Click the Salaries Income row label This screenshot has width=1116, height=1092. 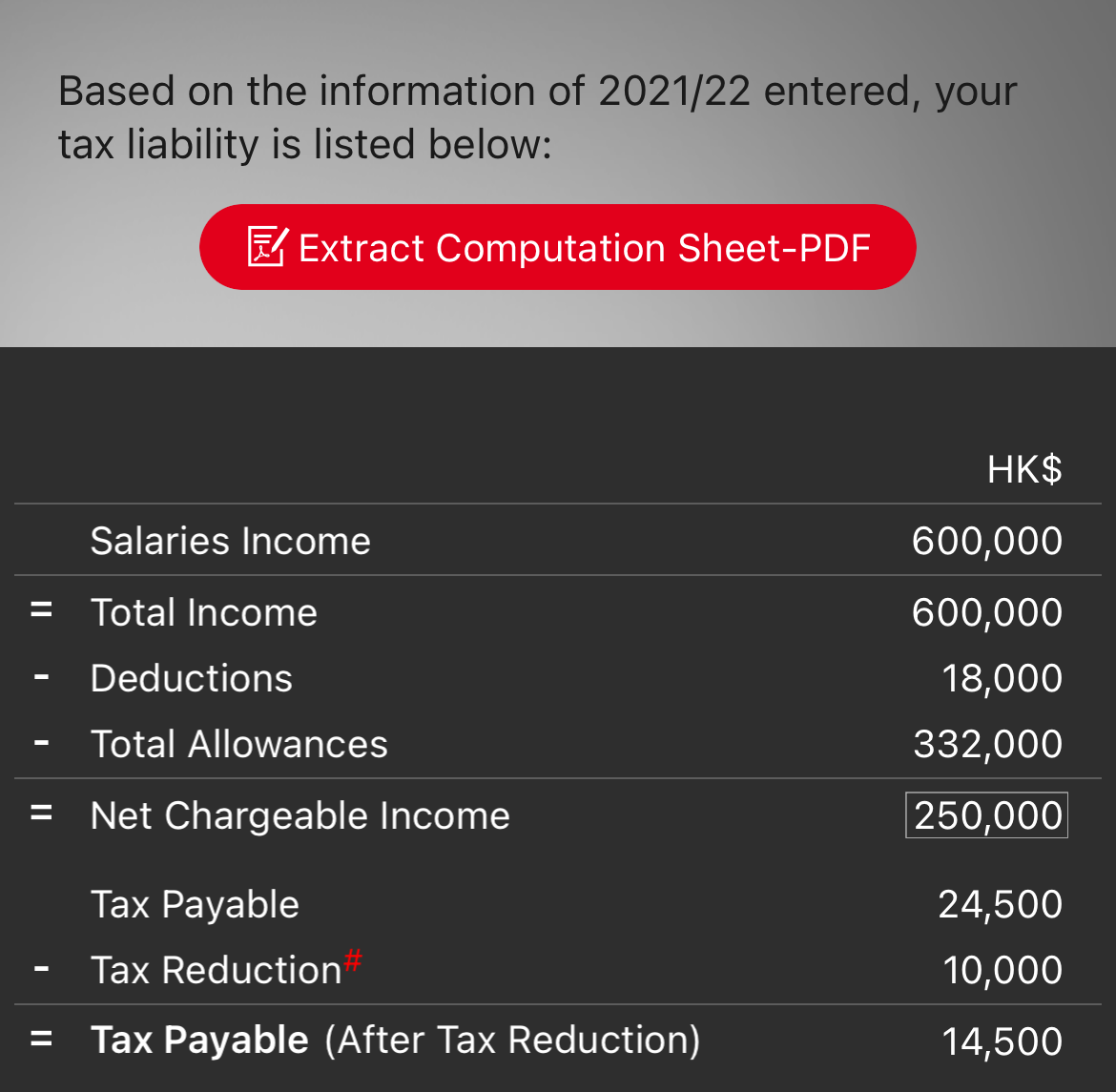(x=231, y=541)
